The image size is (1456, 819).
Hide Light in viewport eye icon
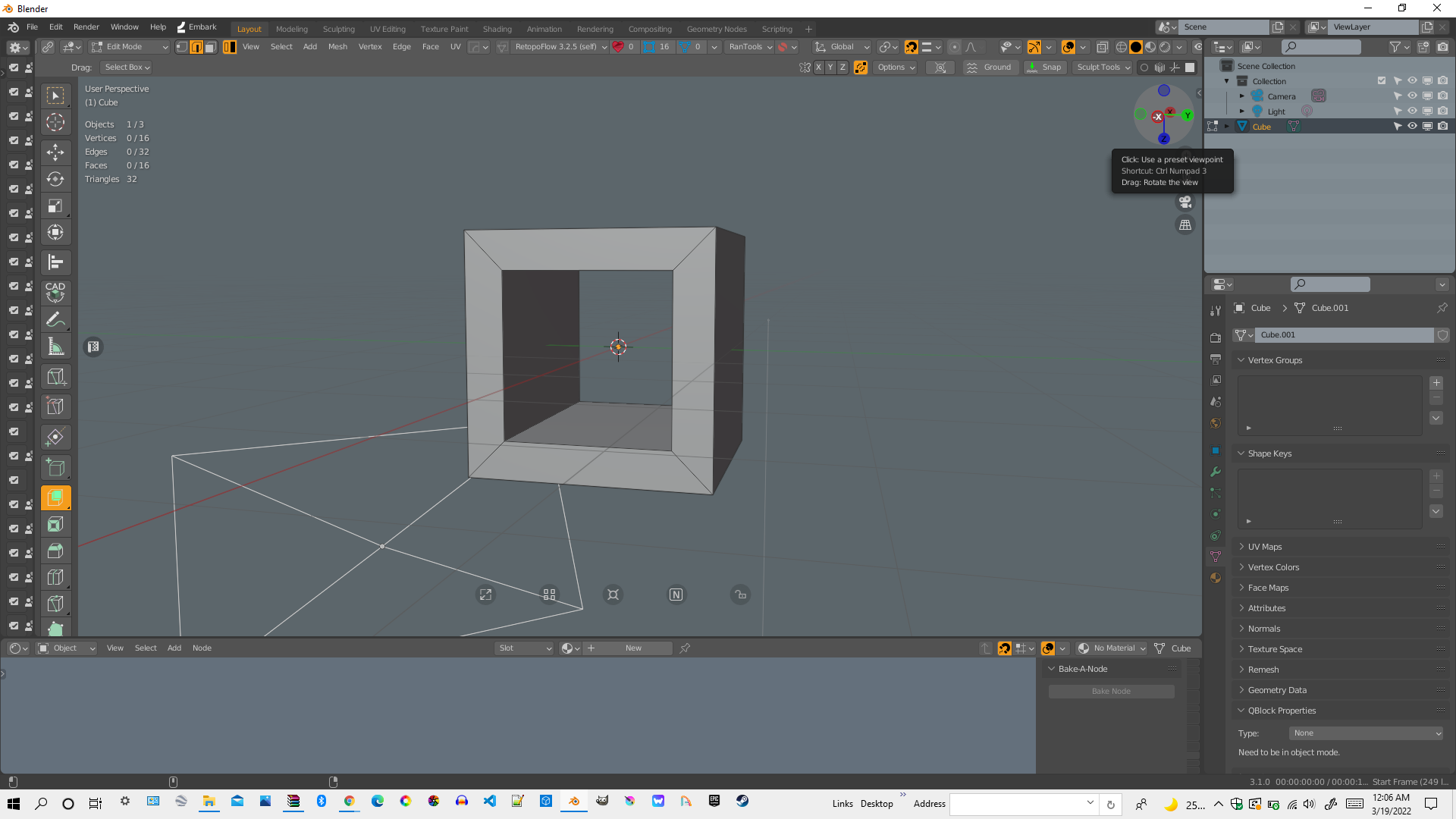(x=1412, y=111)
